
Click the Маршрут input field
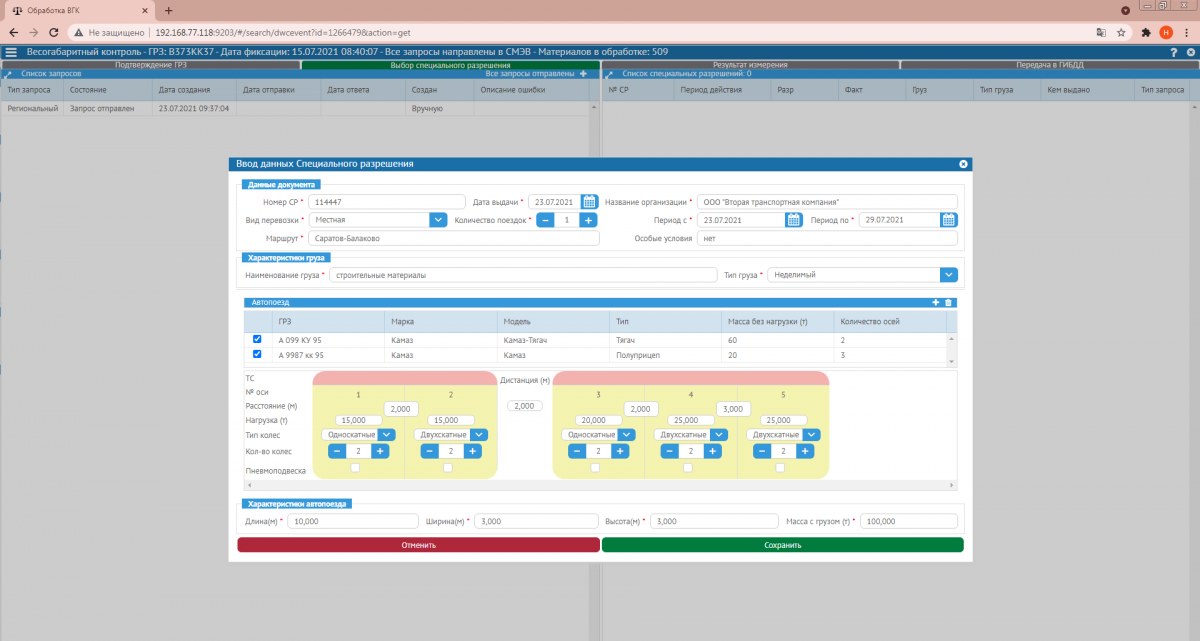454,239
